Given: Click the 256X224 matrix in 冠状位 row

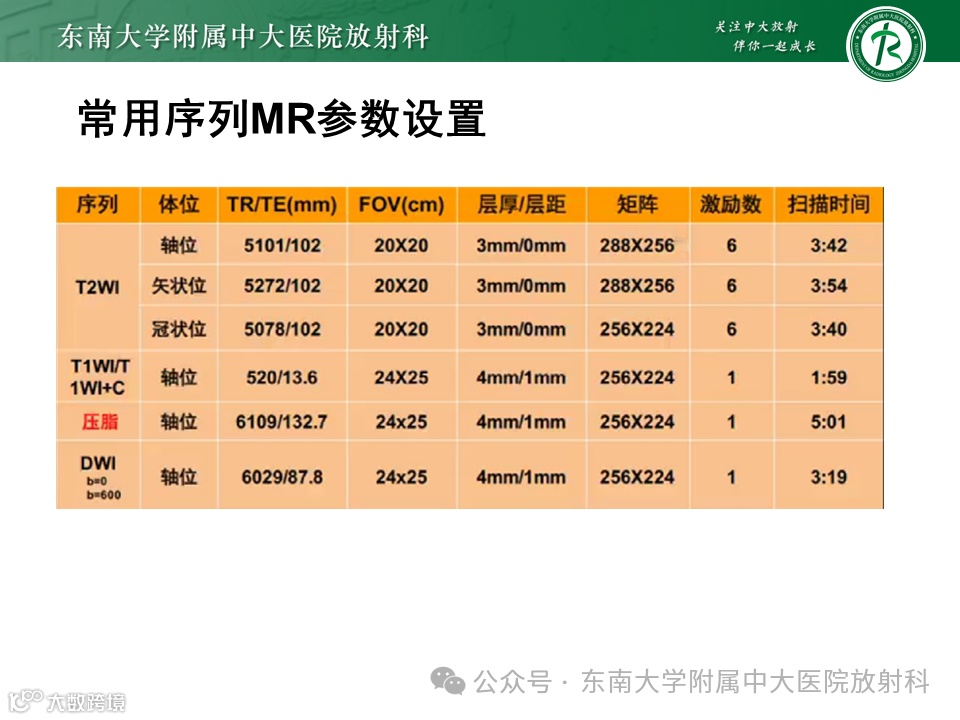Looking at the screenshot, I should pyautogui.click(x=637, y=329).
